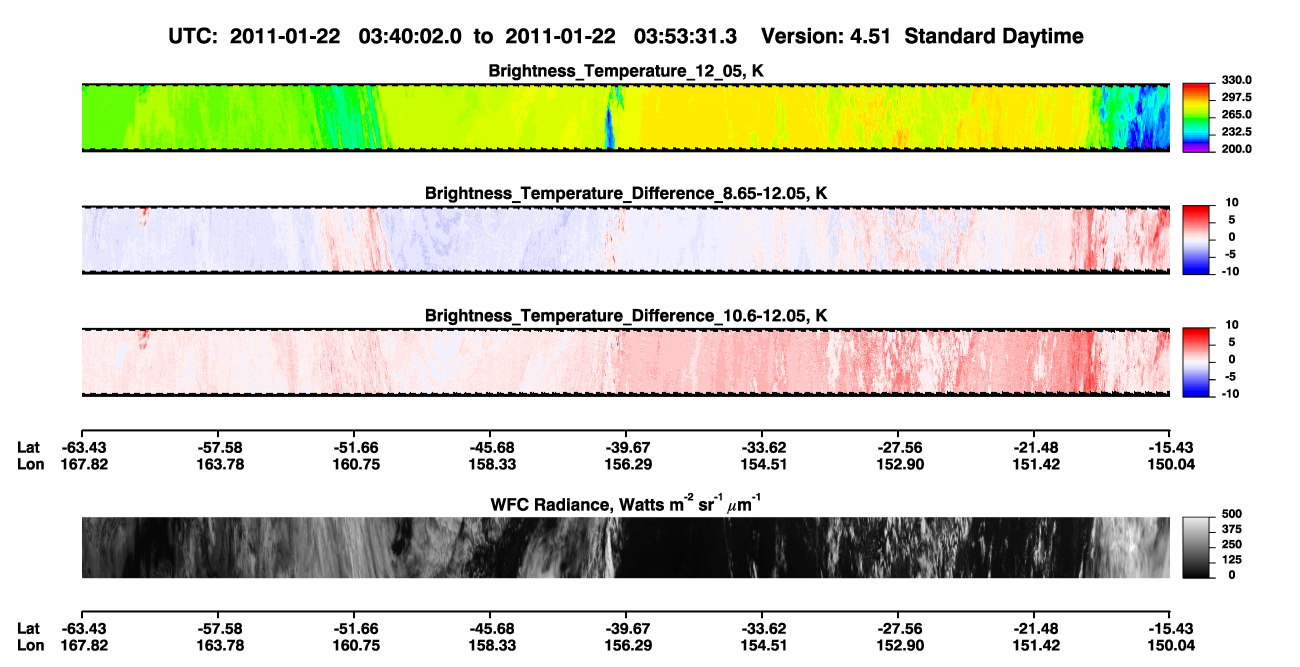Click longitude '156.29' under the 10.6-12.05 panel

point(626,463)
